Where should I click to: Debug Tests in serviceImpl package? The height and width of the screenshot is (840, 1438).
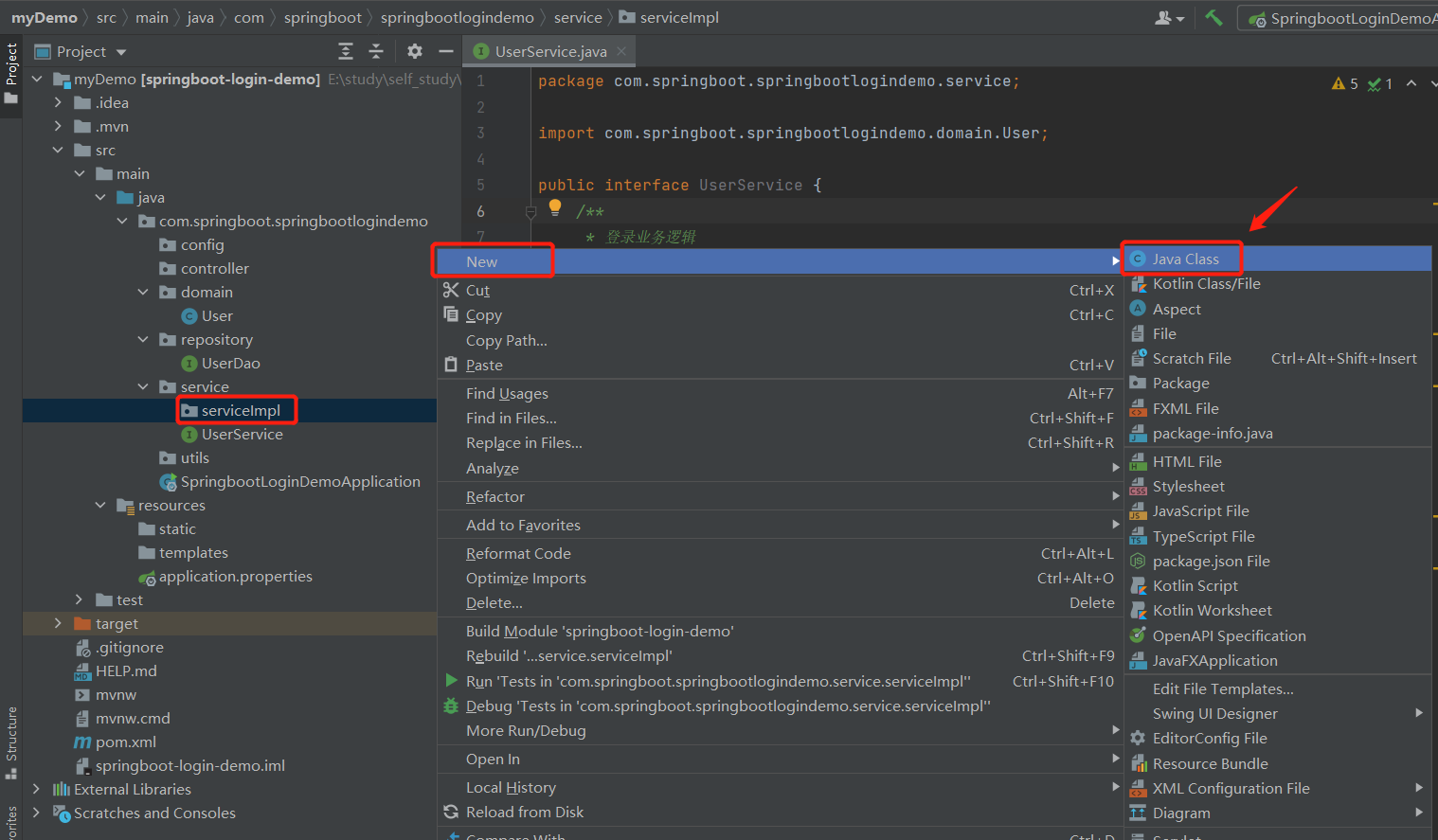pos(780,706)
